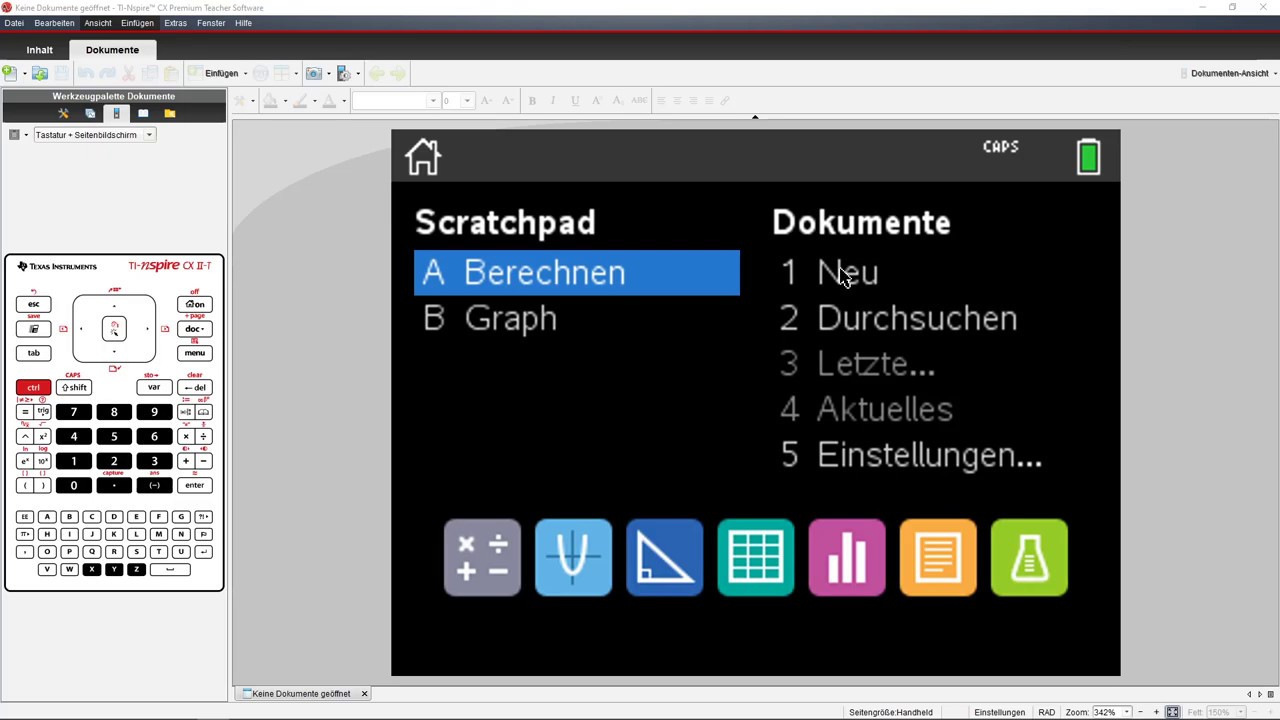Click the shift key on the keypad

pyautogui.click(x=73, y=388)
